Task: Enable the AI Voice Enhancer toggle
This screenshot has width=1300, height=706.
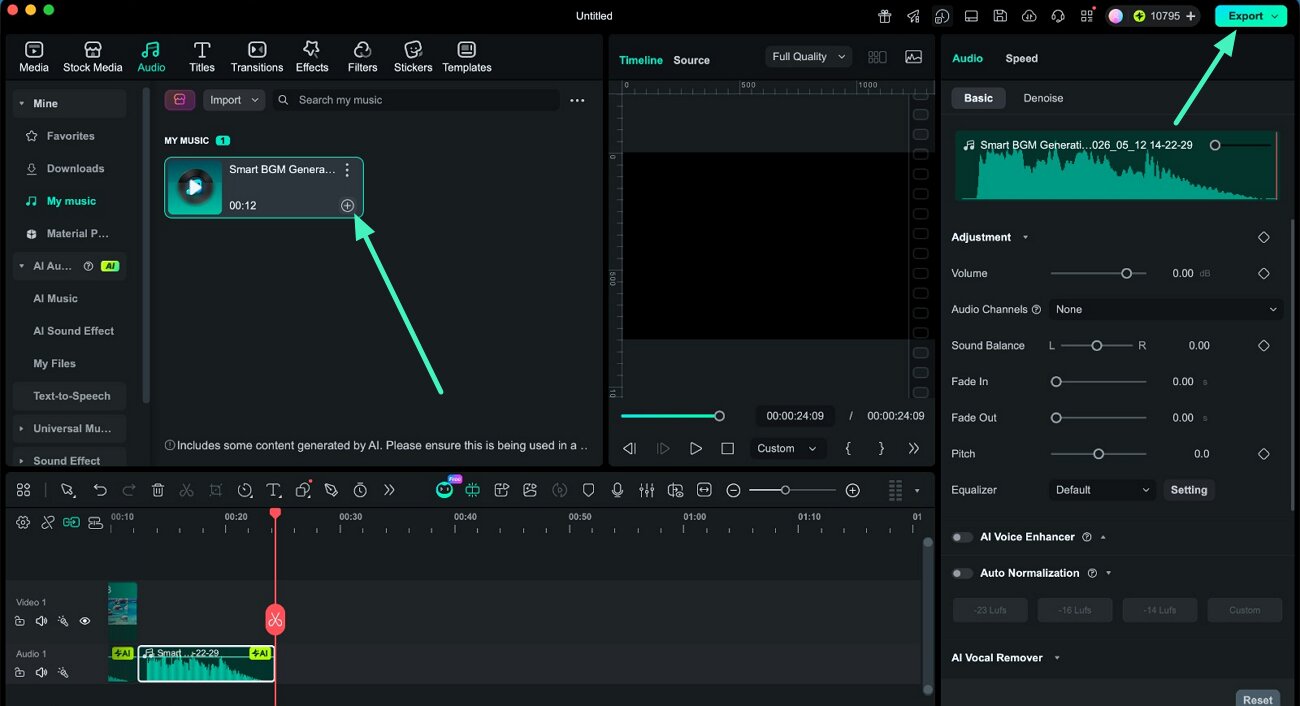Action: (x=962, y=537)
